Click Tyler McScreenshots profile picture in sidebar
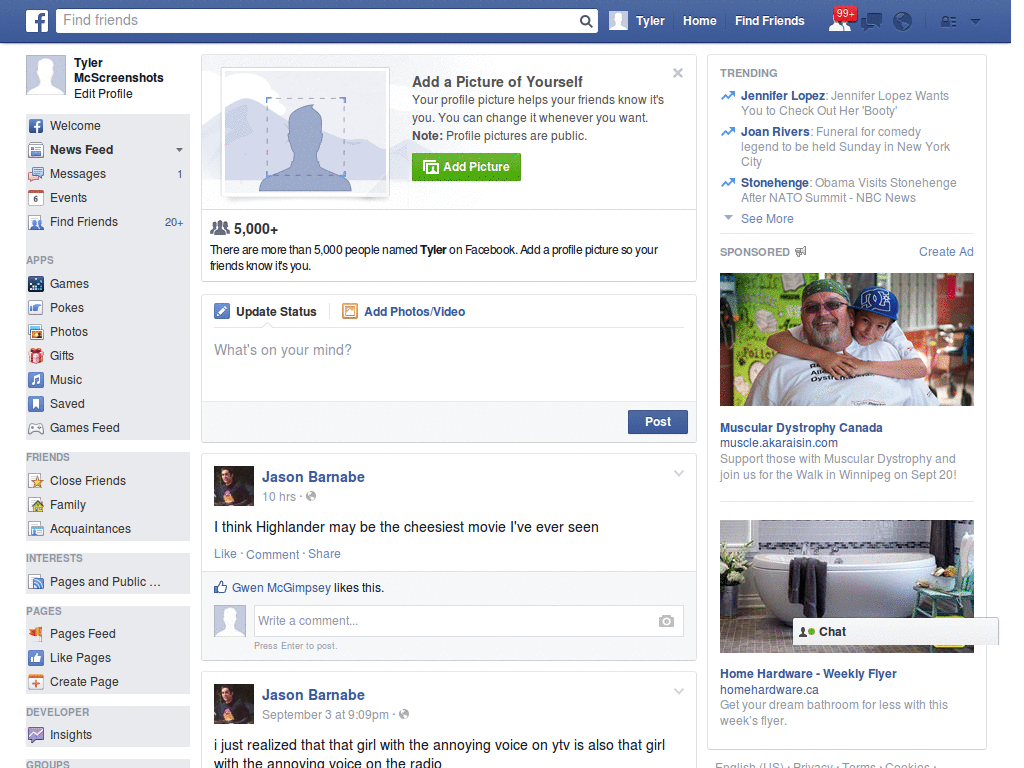This screenshot has height=768, width=1024. coord(46,75)
